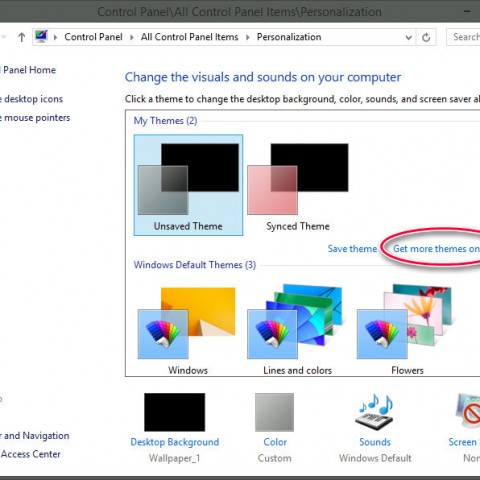Open the address bar history dropdown
The image size is (480, 480).
(409, 37)
